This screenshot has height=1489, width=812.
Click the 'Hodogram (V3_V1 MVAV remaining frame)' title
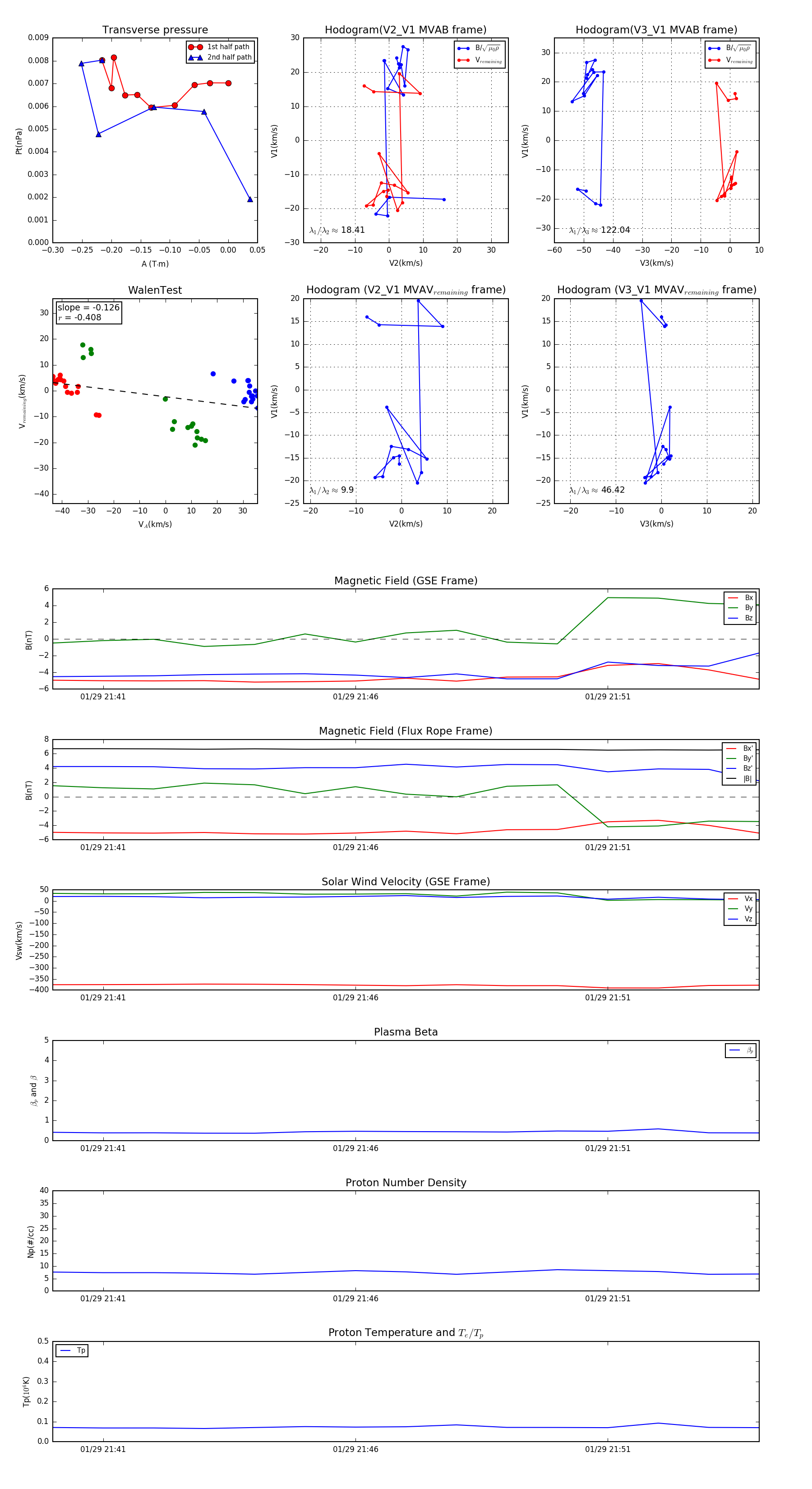(656, 290)
